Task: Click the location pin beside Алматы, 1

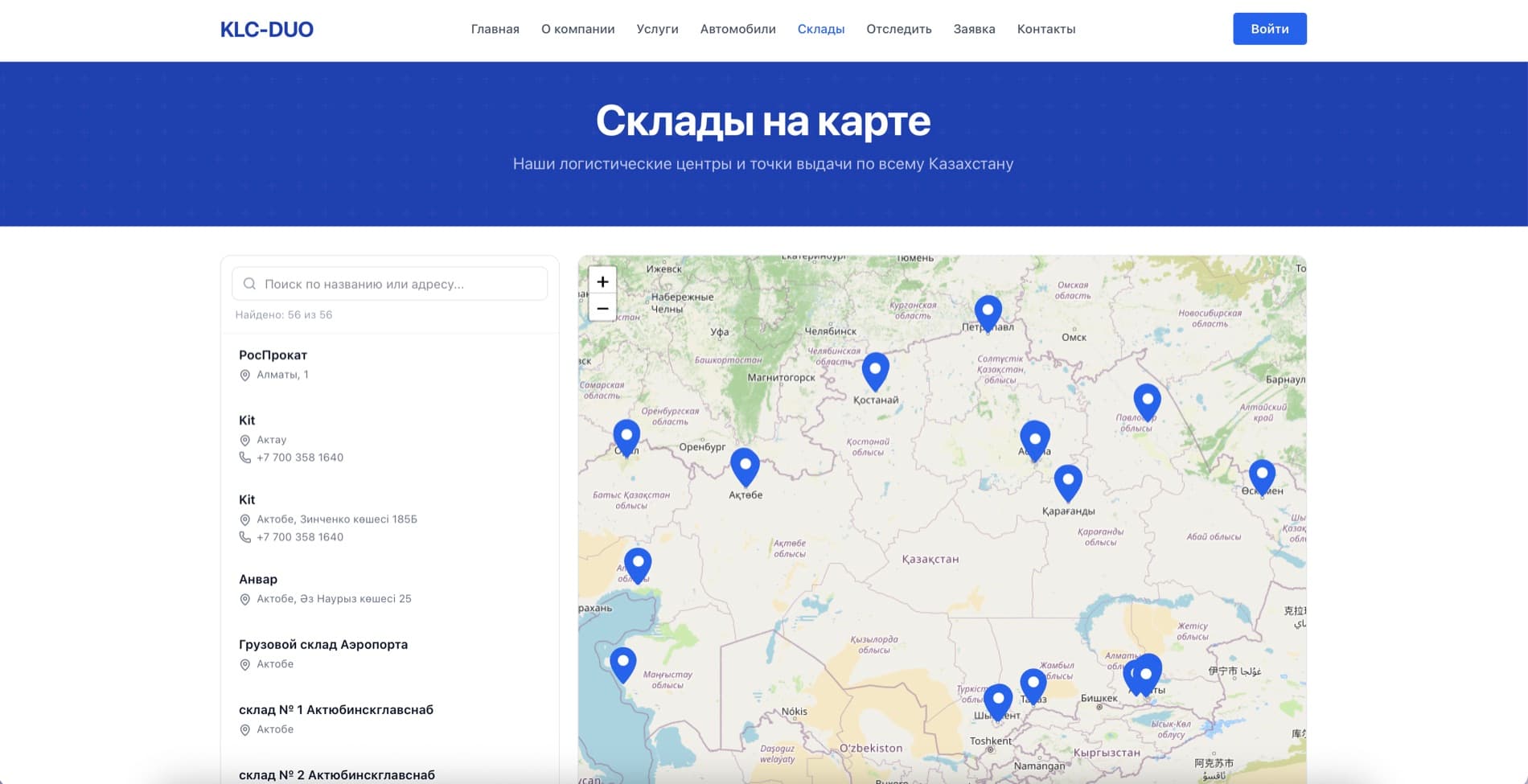Action: (245, 376)
